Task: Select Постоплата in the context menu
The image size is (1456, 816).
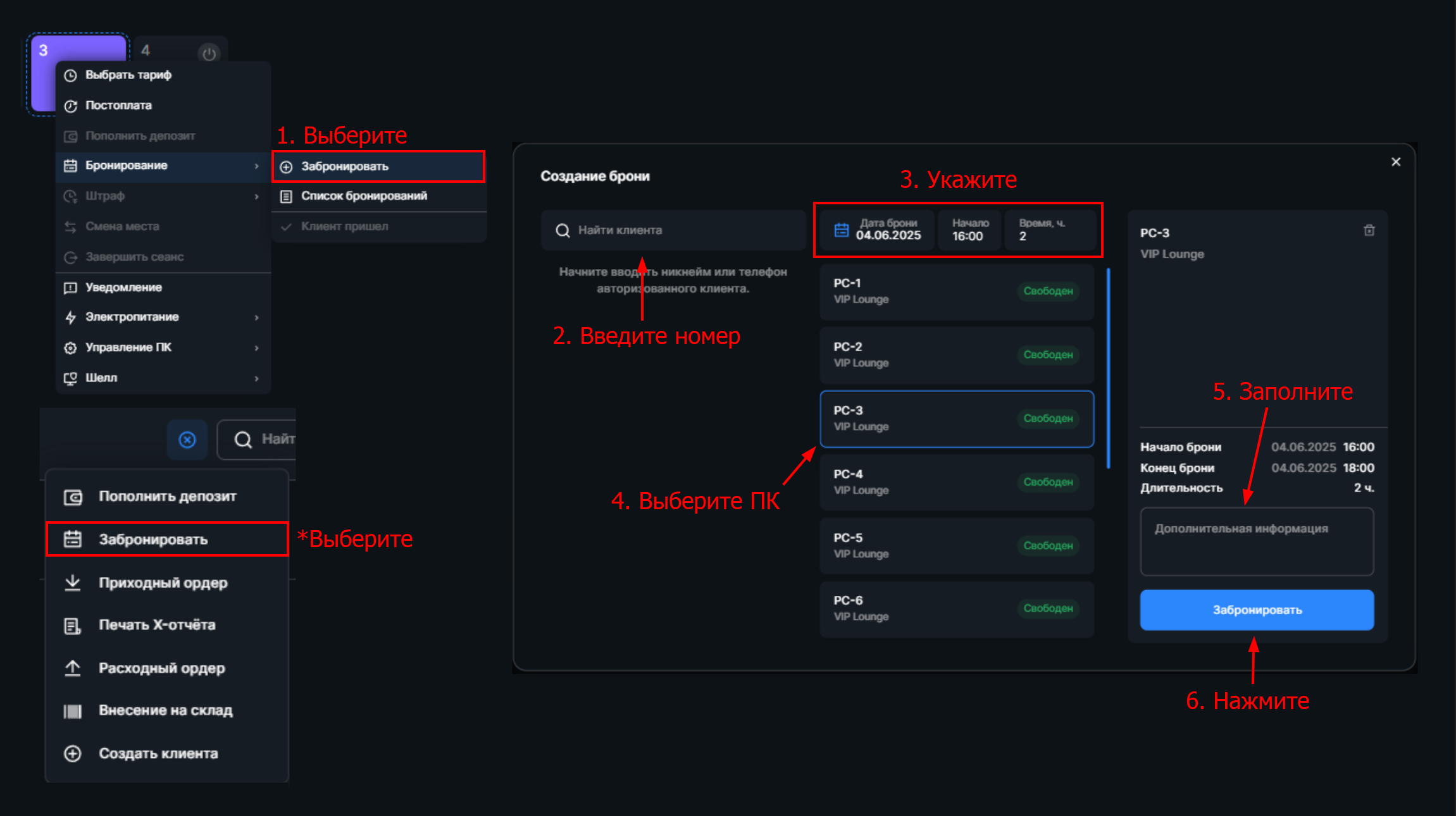Action: coord(118,105)
